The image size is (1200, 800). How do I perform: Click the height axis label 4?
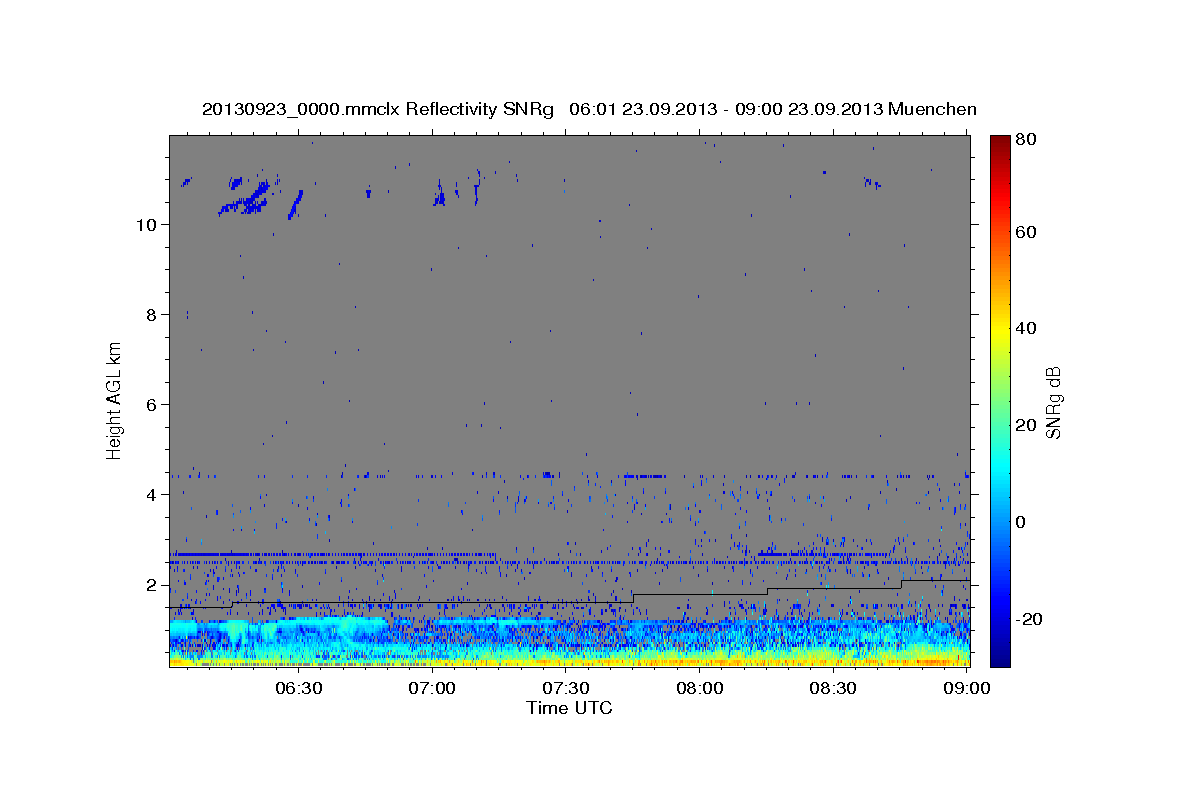[x=152, y=494]
